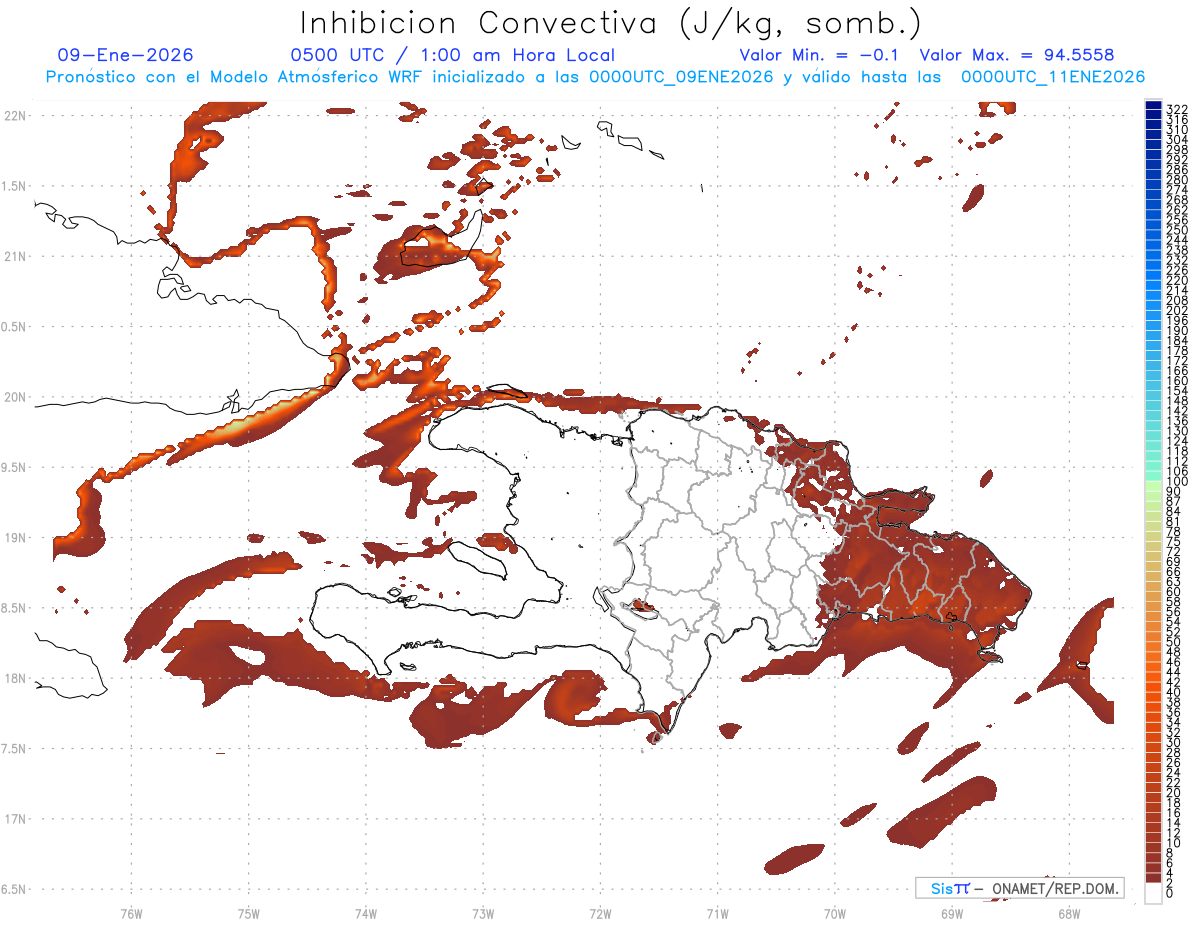
Task: Click the "8.5N" latitude axis label
Action: tap(15, 608)
